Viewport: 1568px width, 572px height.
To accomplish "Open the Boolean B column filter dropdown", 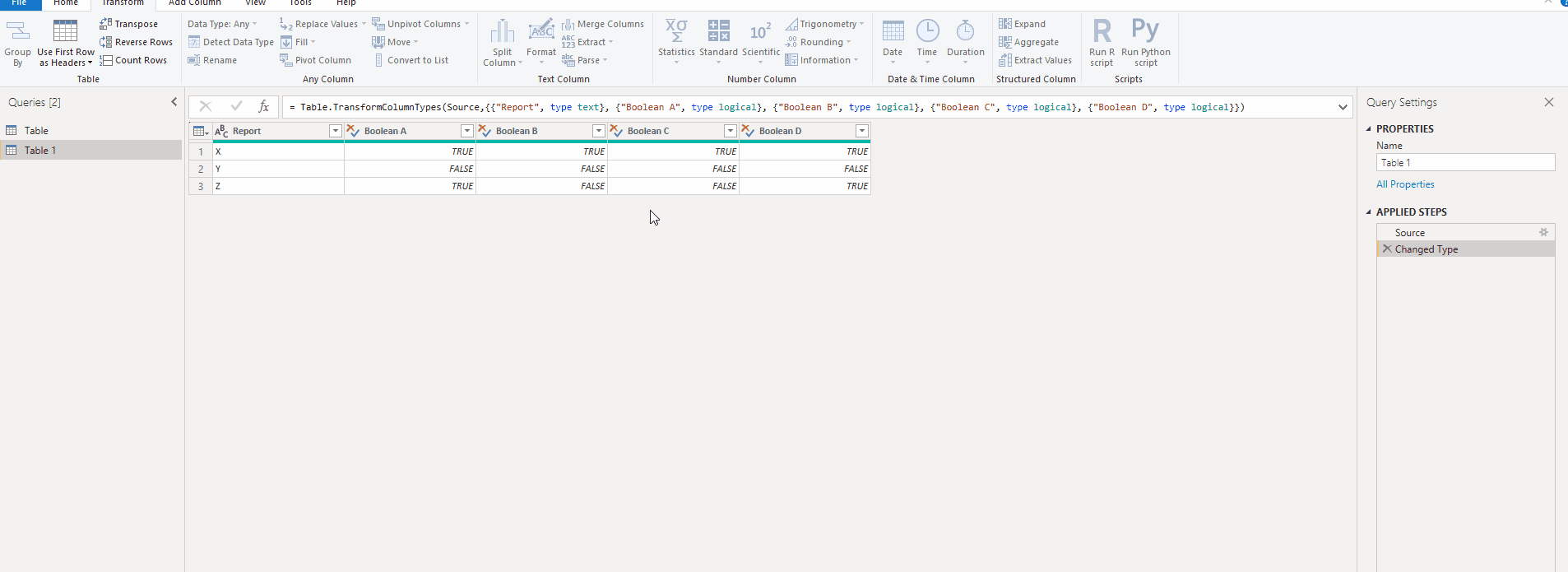I will 598,131.
